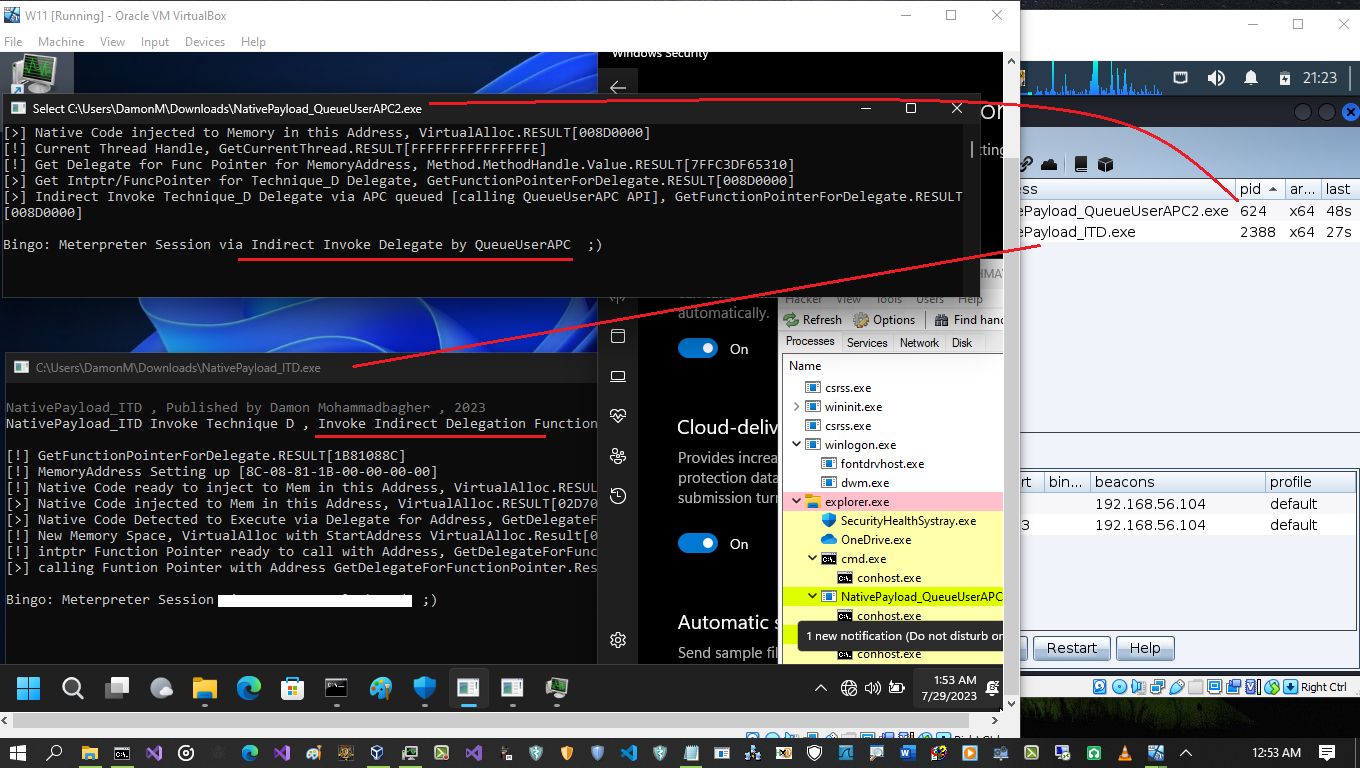Viewport: 1360px width, 768px height.
Task: Click the Help button beside Restart
Action: pyautogui.click(x=1144, y=648)
